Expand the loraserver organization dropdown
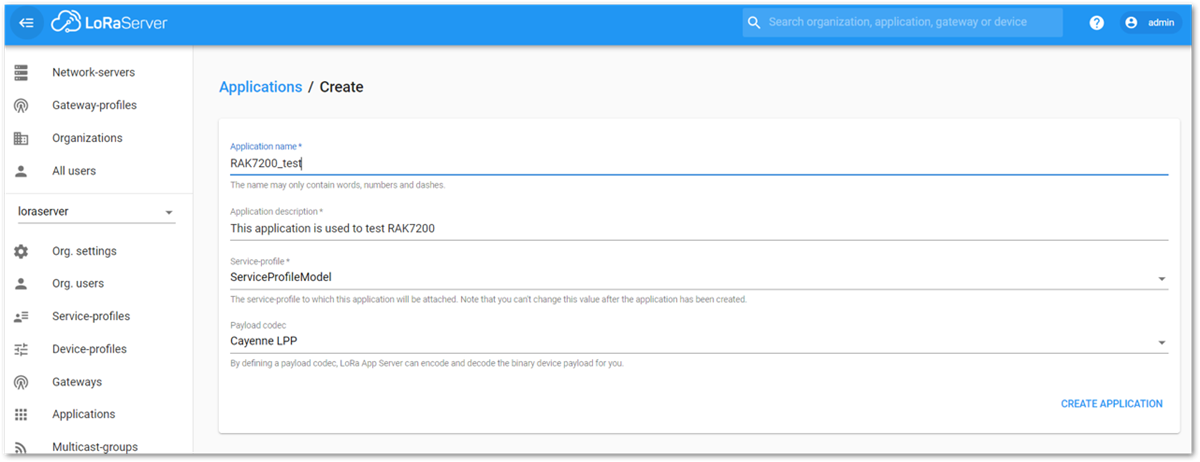Viewport: 1200px width, 462px height. pos(96,212)
